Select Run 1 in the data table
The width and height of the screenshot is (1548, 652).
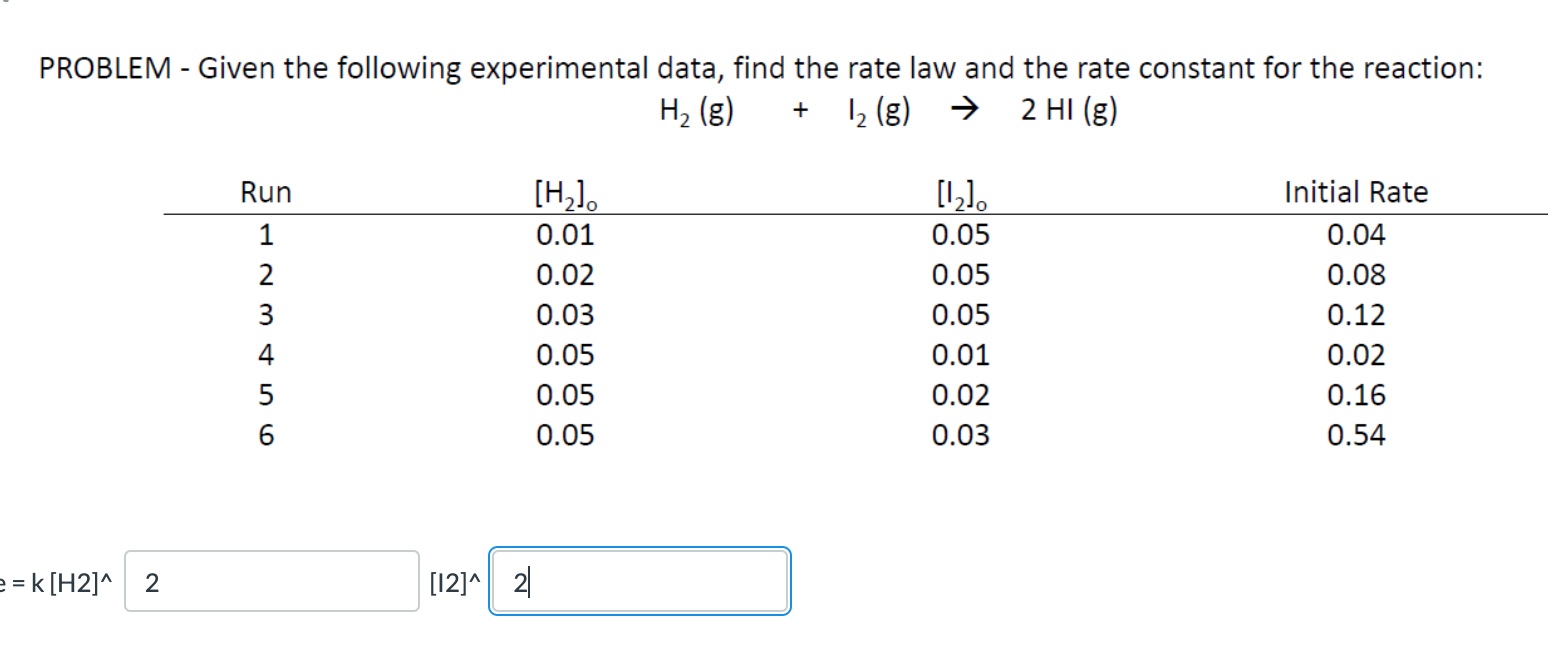click(x=265, y=234)
